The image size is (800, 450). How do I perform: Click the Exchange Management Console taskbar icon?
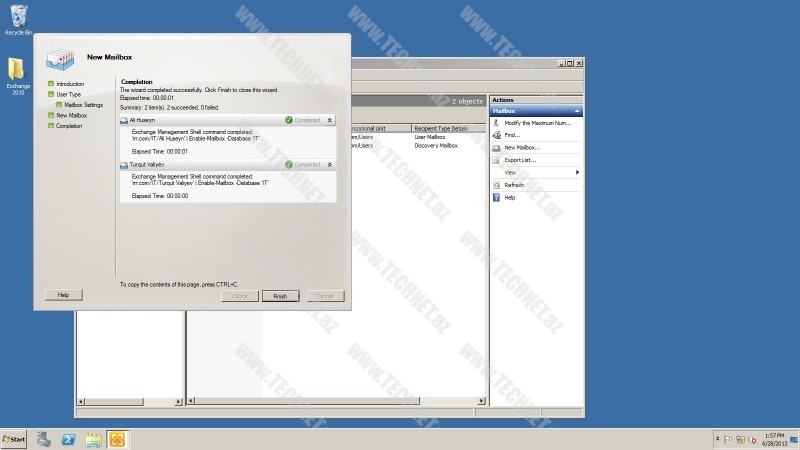119,439
